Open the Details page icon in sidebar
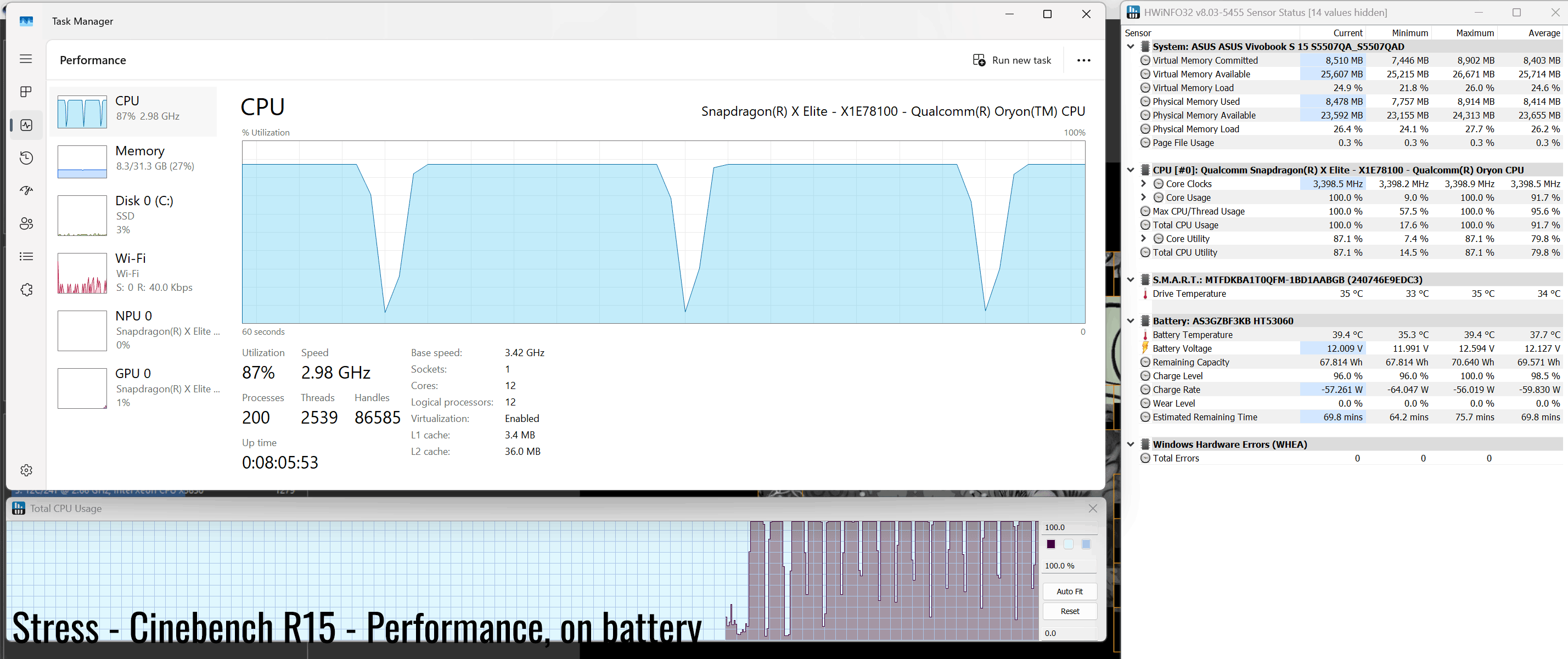The image size is (1568, 659). (26, 257)
